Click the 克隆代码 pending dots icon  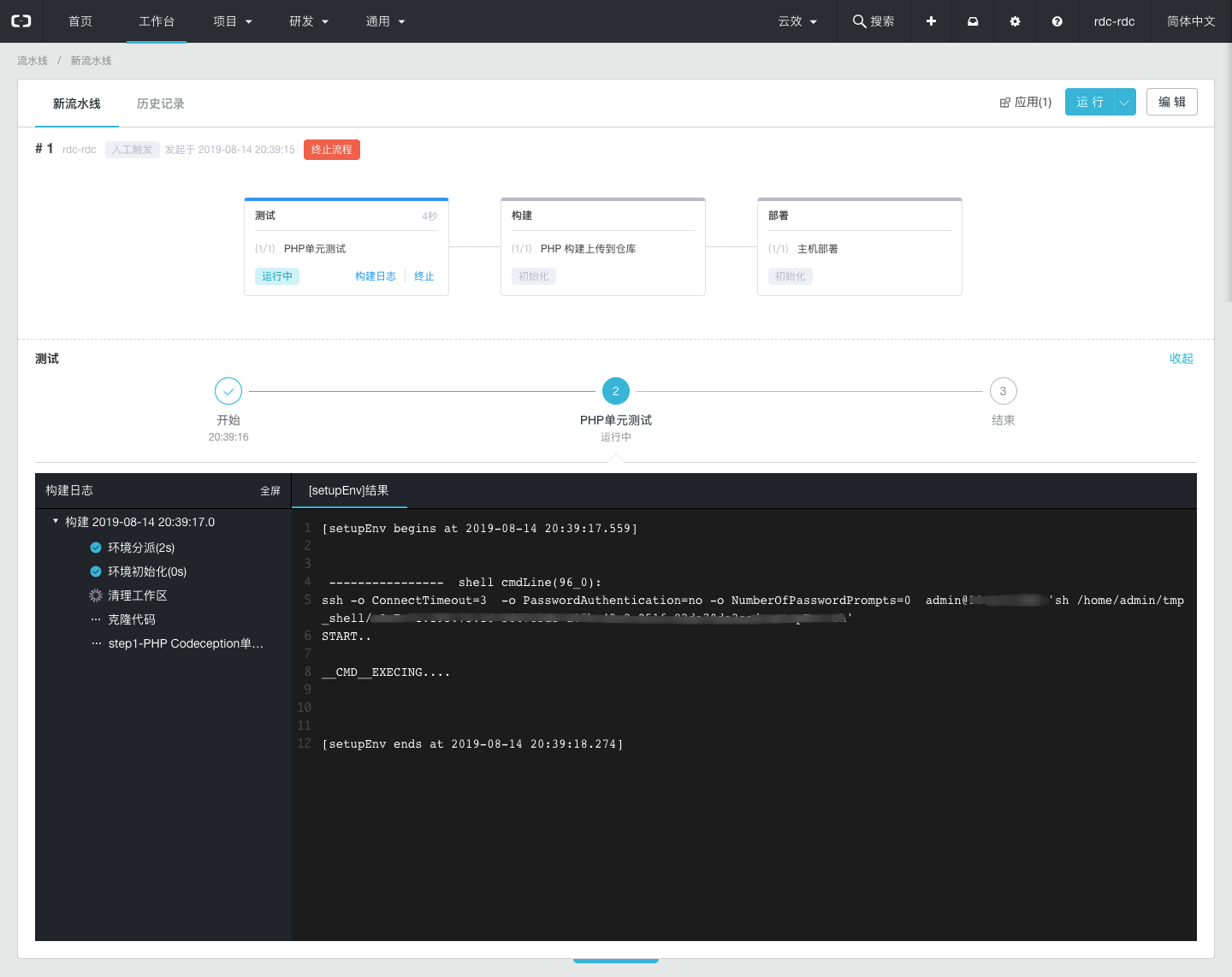pyautogui.click(x=96, y=619)
